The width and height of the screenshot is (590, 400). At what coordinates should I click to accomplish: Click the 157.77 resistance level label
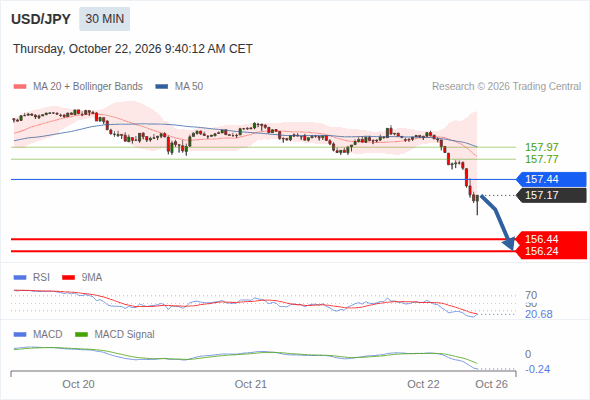pyautogui.click(x=541, y=159)
